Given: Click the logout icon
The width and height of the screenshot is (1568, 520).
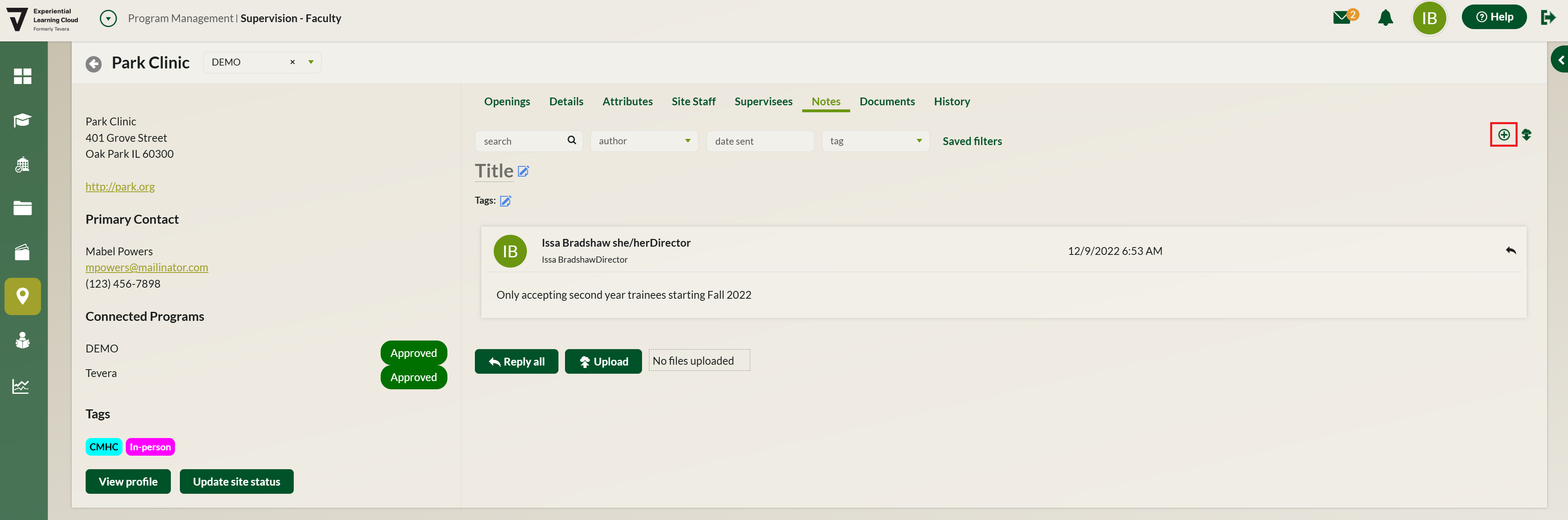Looking at the screenshot, I should click(1548, 18).
